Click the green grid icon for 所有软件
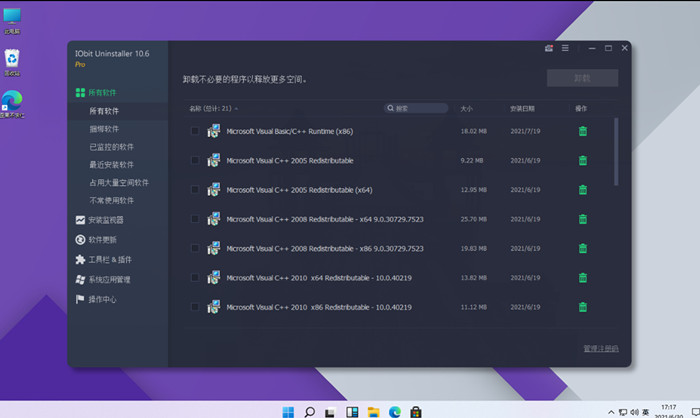 (80, 92)
